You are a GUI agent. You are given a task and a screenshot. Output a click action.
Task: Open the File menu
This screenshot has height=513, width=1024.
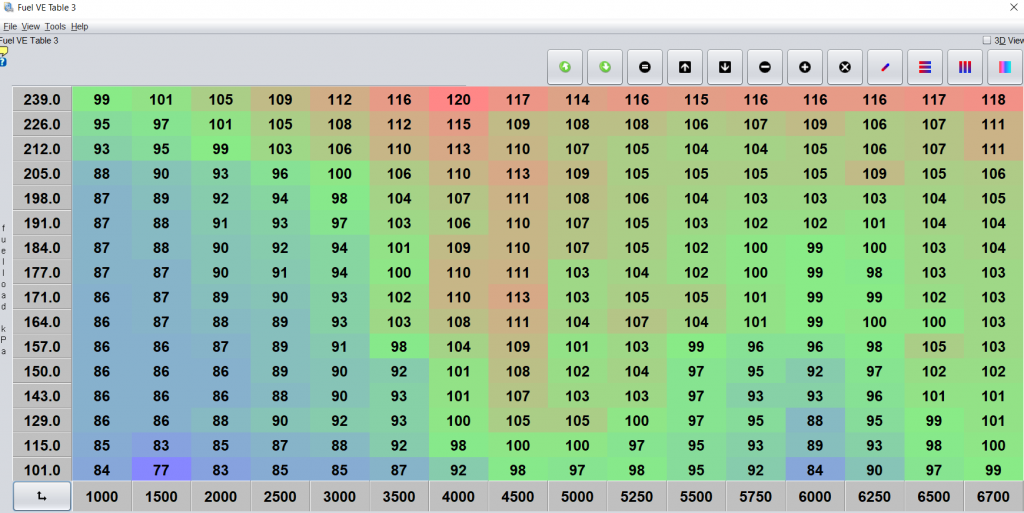(x=10, y=26)
